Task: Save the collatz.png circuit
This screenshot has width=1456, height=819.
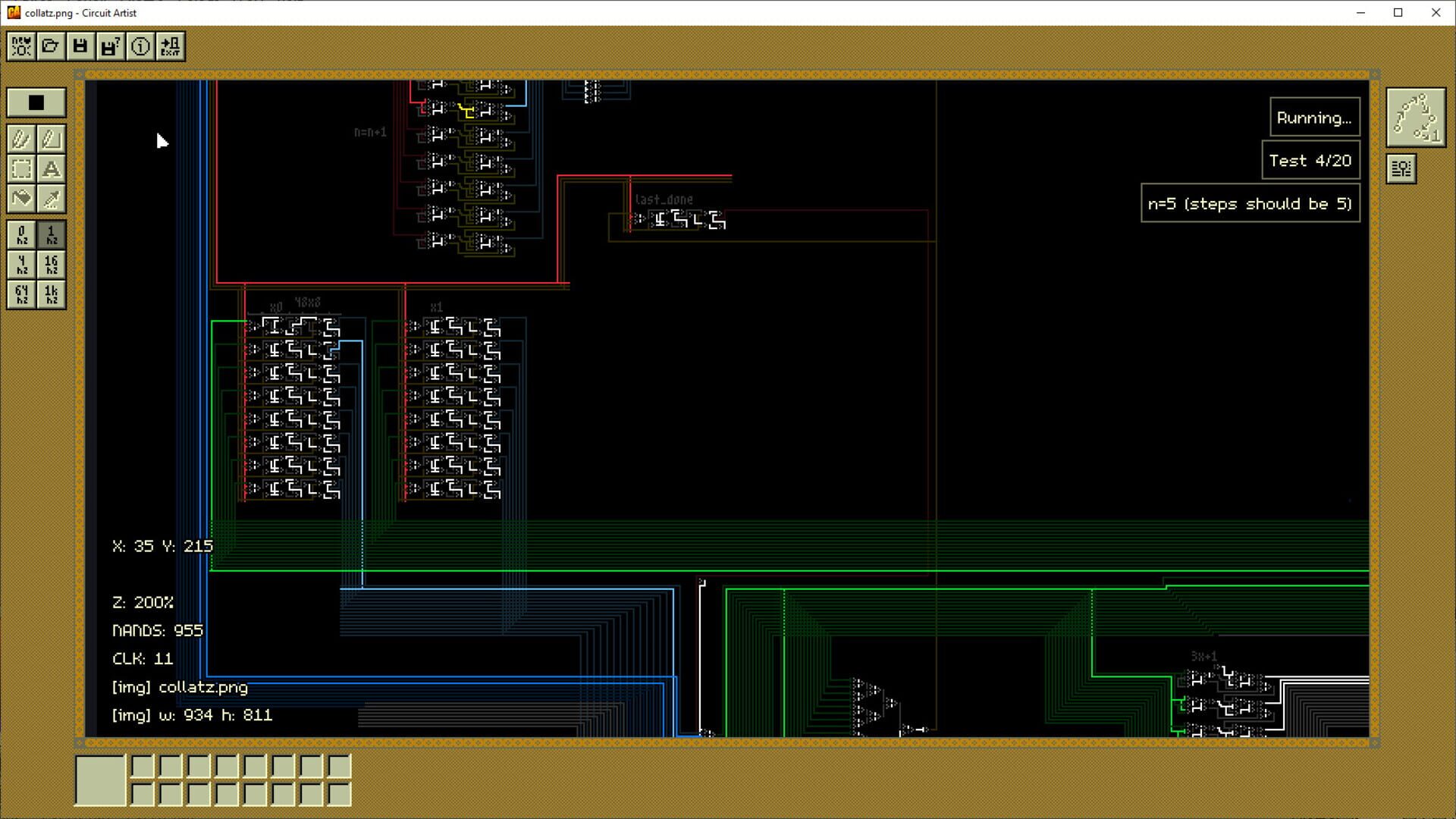Action: [x=80, y=46]
